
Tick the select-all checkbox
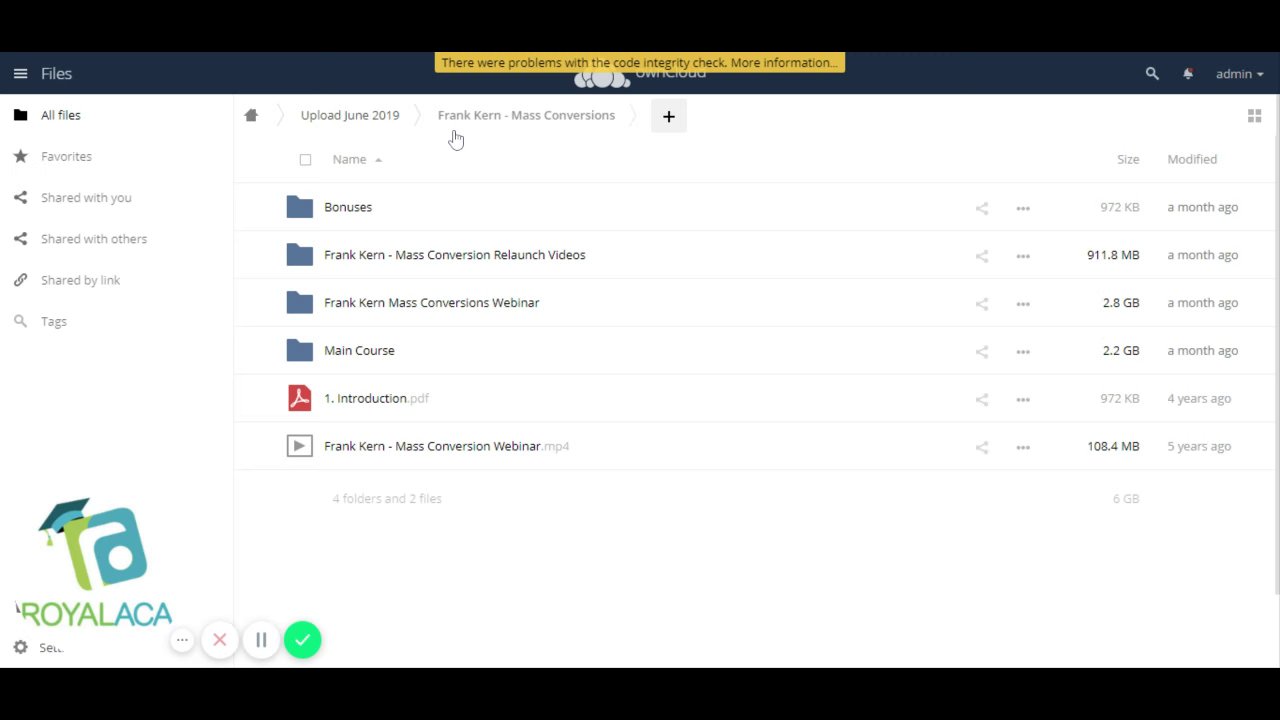[305, 159]
